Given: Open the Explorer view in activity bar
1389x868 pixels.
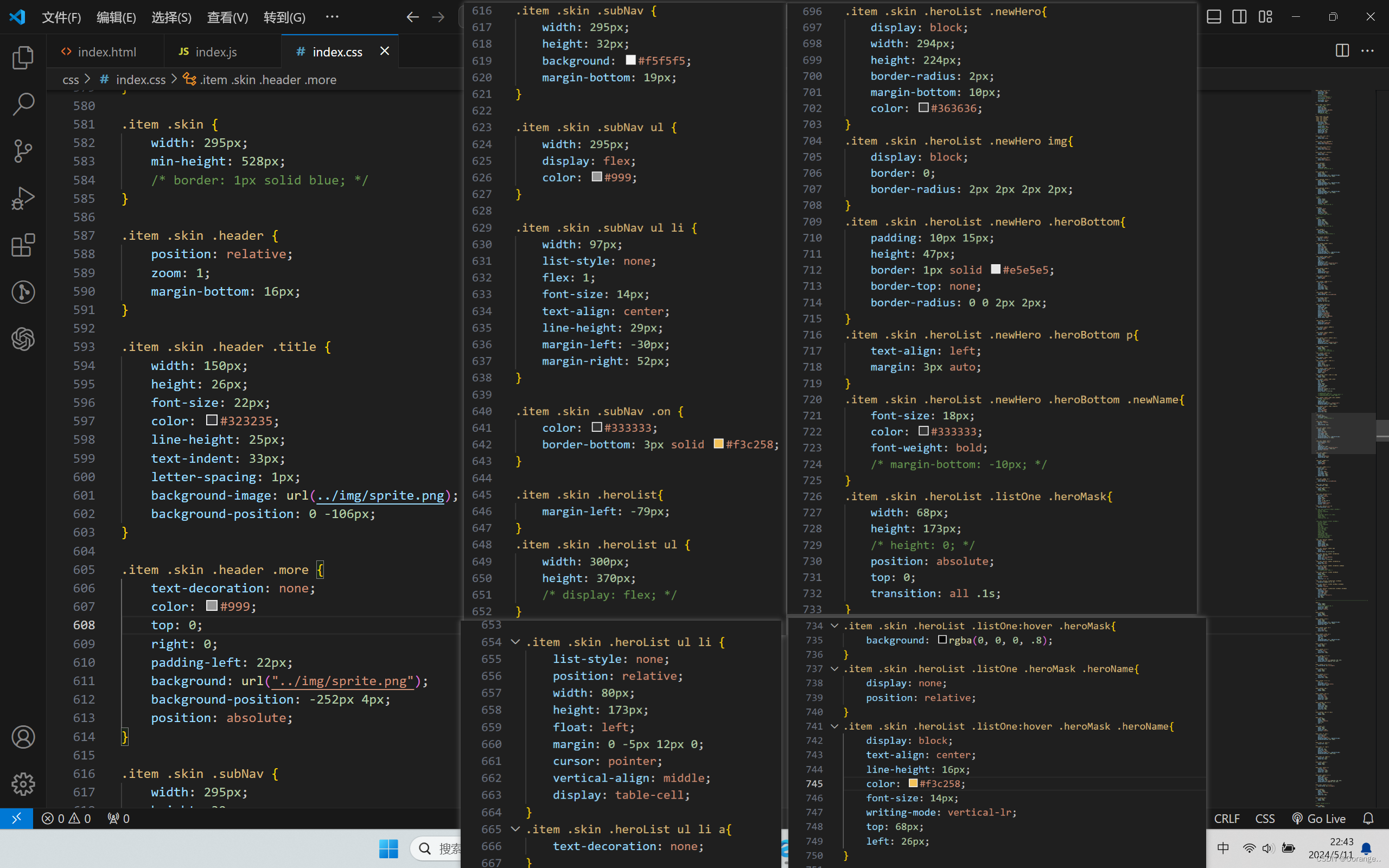Looking at the screenshot, I should click(23, 58).
